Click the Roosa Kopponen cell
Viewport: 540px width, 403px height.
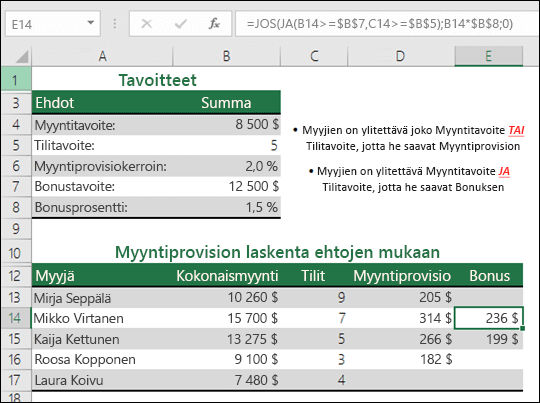pos(102,360)
